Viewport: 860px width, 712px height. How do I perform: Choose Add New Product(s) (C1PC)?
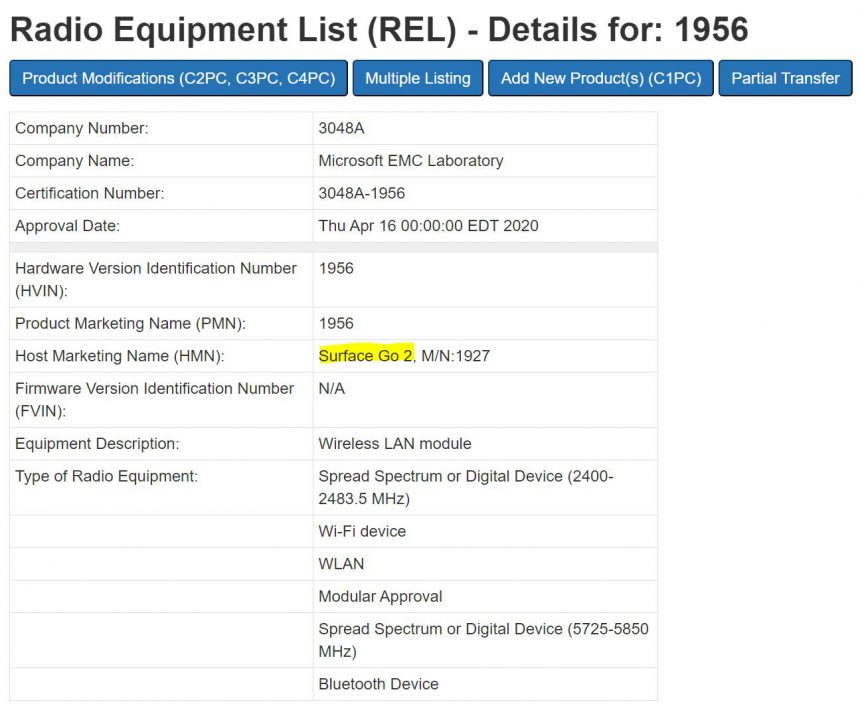(x=601, y=78)
